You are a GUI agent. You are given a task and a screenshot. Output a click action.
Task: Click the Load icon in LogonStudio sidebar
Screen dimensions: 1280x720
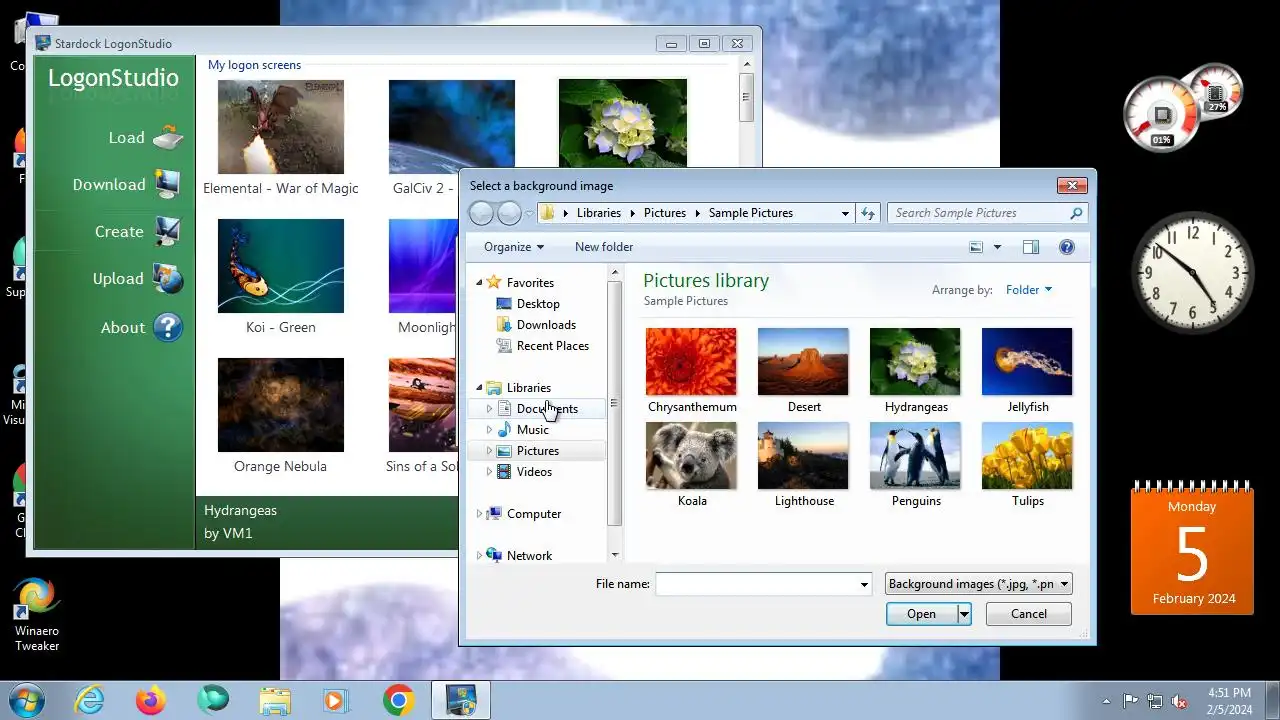click(x=168, y=138)
